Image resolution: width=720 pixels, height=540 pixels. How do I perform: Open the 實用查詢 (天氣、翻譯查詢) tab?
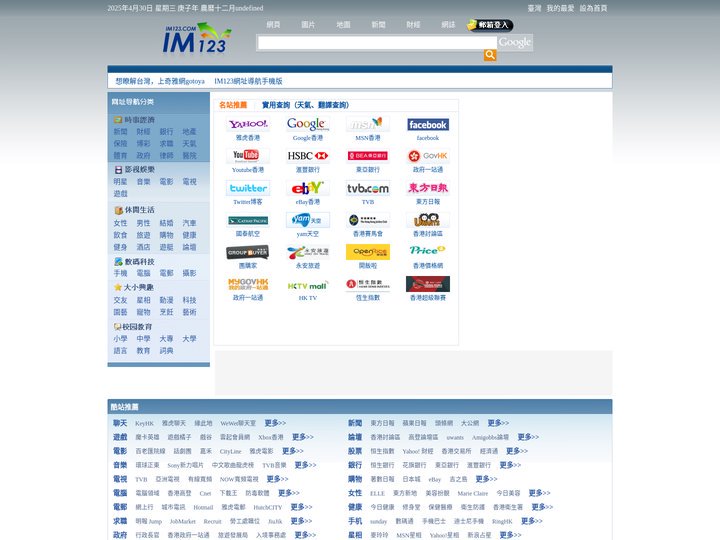pyautogui.click(x=305, y=105)
